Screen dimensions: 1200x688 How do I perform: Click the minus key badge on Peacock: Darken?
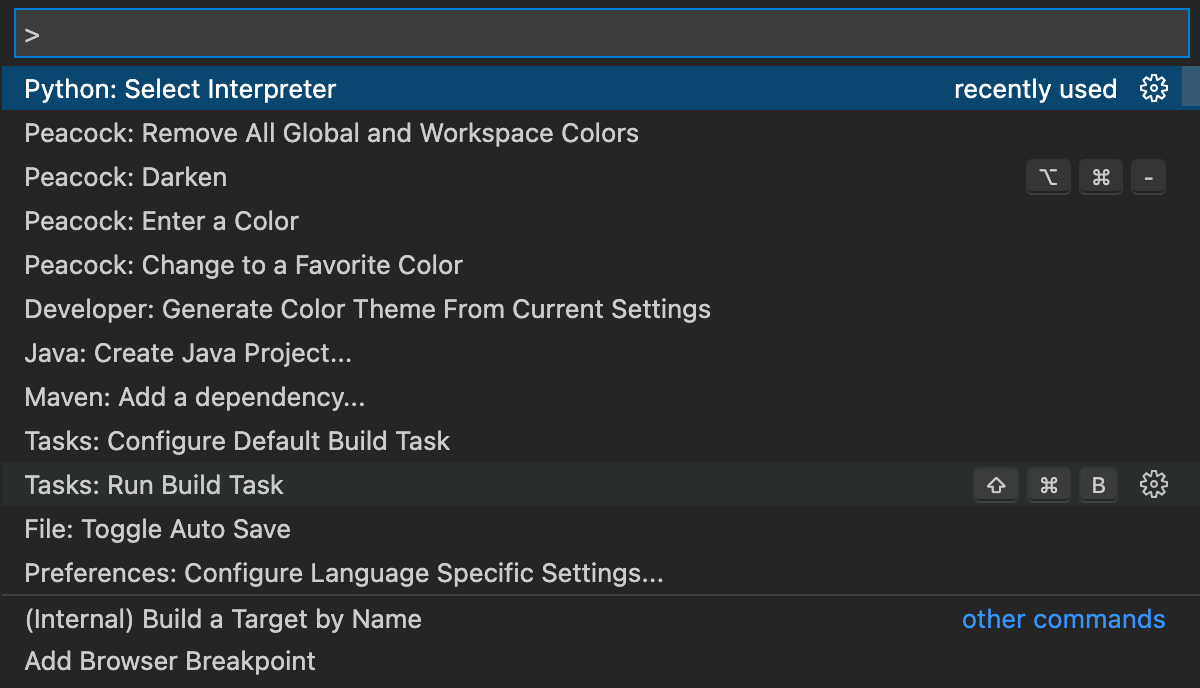point(1148,178)
